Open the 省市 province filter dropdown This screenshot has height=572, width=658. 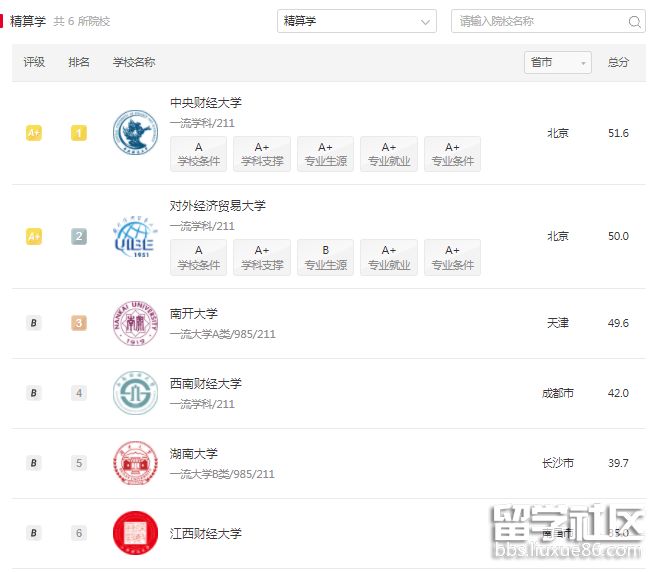[x=558, y=63]
